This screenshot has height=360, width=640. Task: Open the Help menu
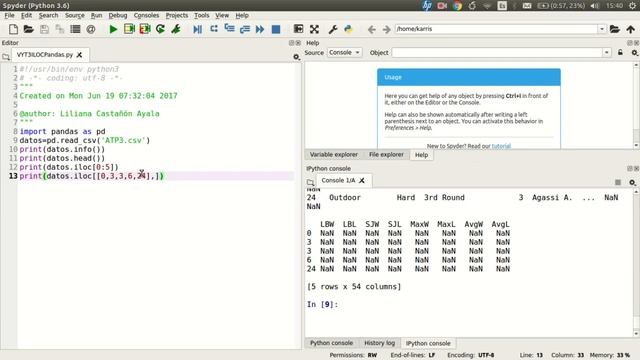[242, 15]
